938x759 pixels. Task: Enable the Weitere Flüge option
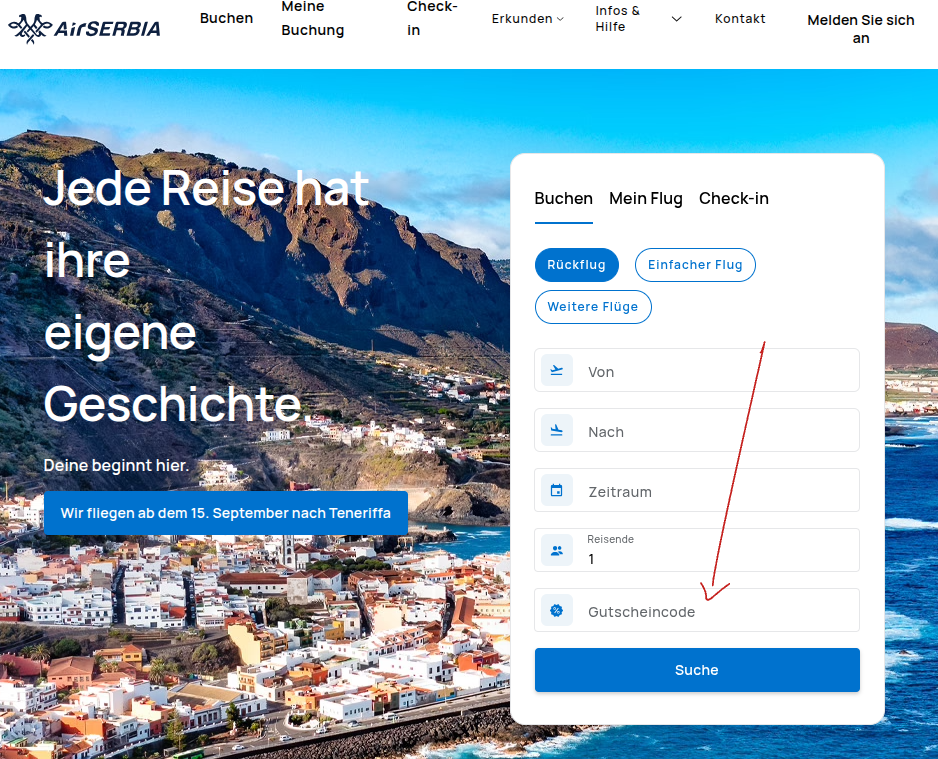click(x=593, y=306)
